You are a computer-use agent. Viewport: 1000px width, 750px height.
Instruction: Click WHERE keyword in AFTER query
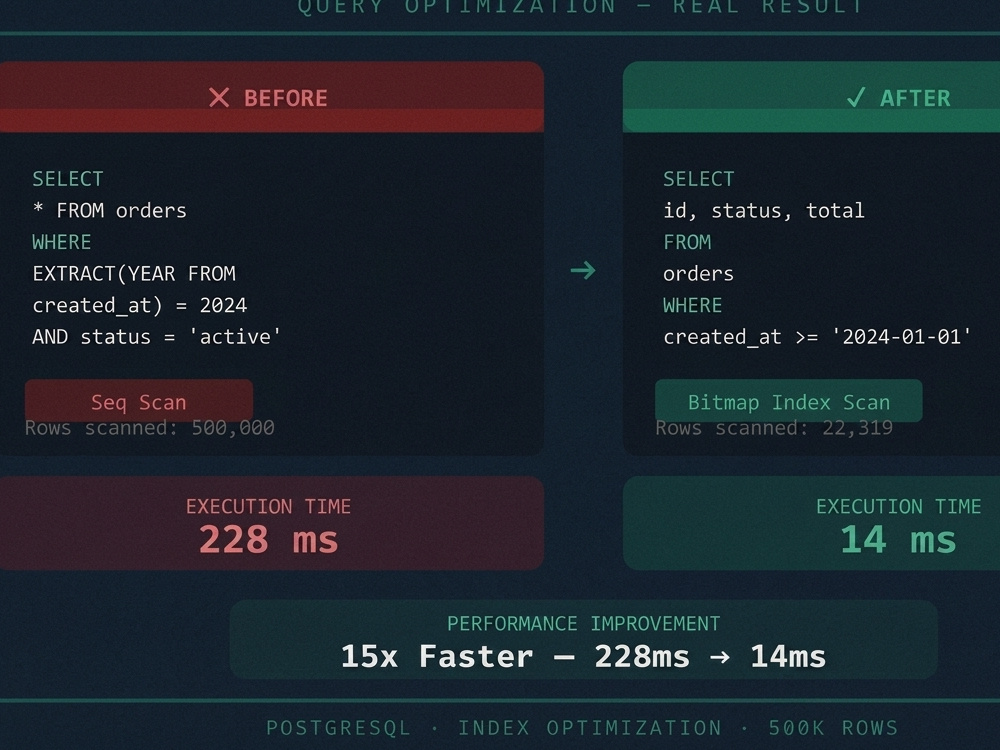[693, 305]
